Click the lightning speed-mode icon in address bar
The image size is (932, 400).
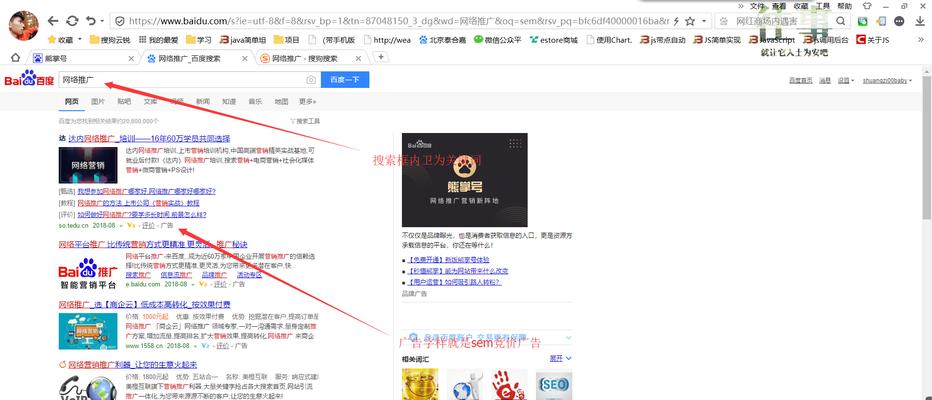(x=675, y=21)
